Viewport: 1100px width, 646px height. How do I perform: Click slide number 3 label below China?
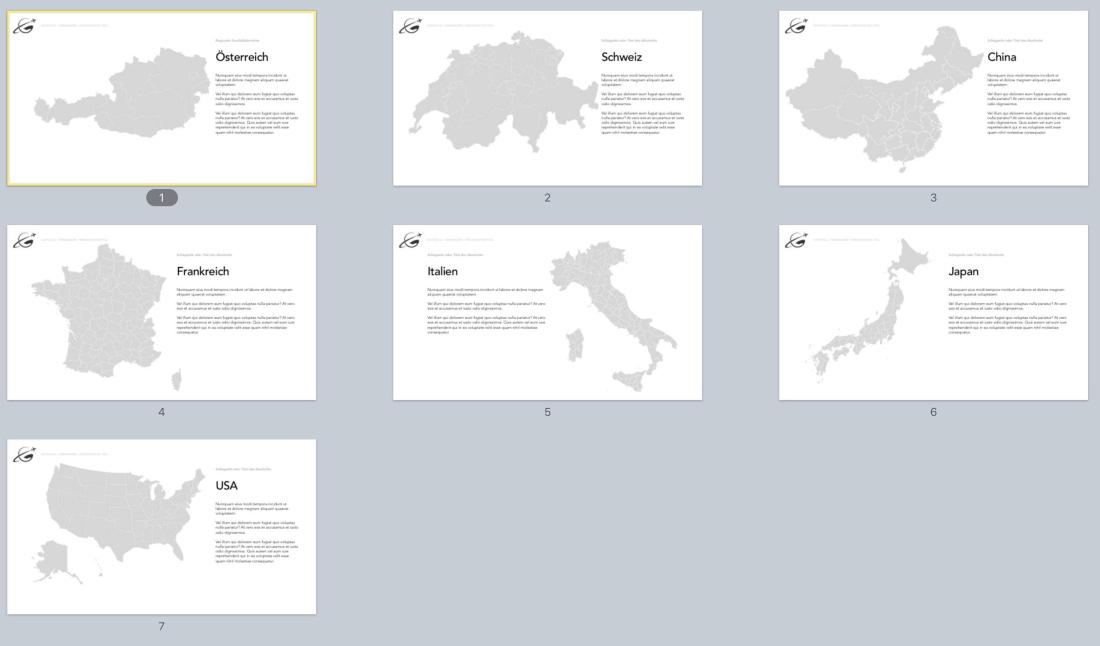(x=933, y=198)
